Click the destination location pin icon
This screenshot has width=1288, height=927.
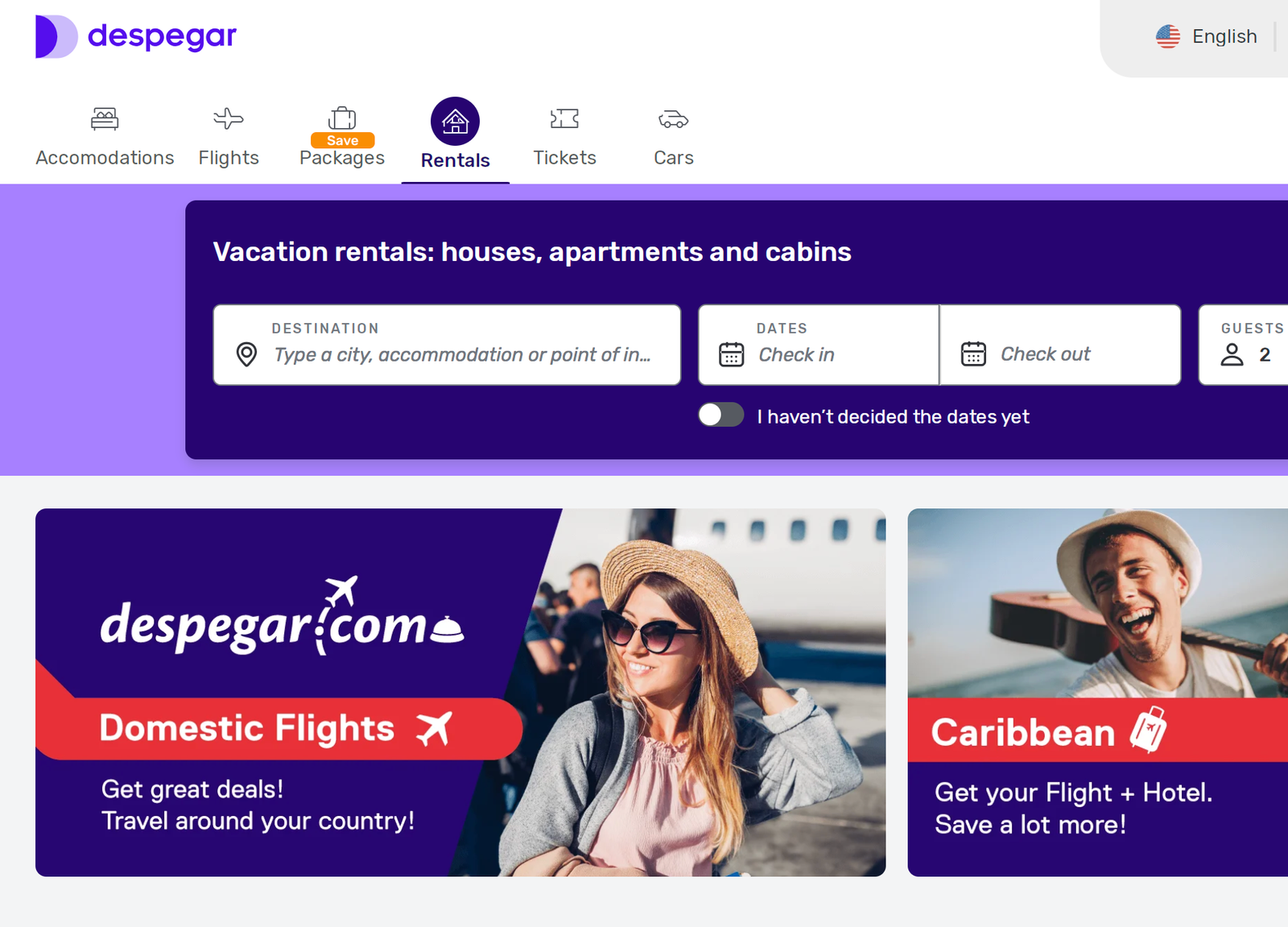246,354
